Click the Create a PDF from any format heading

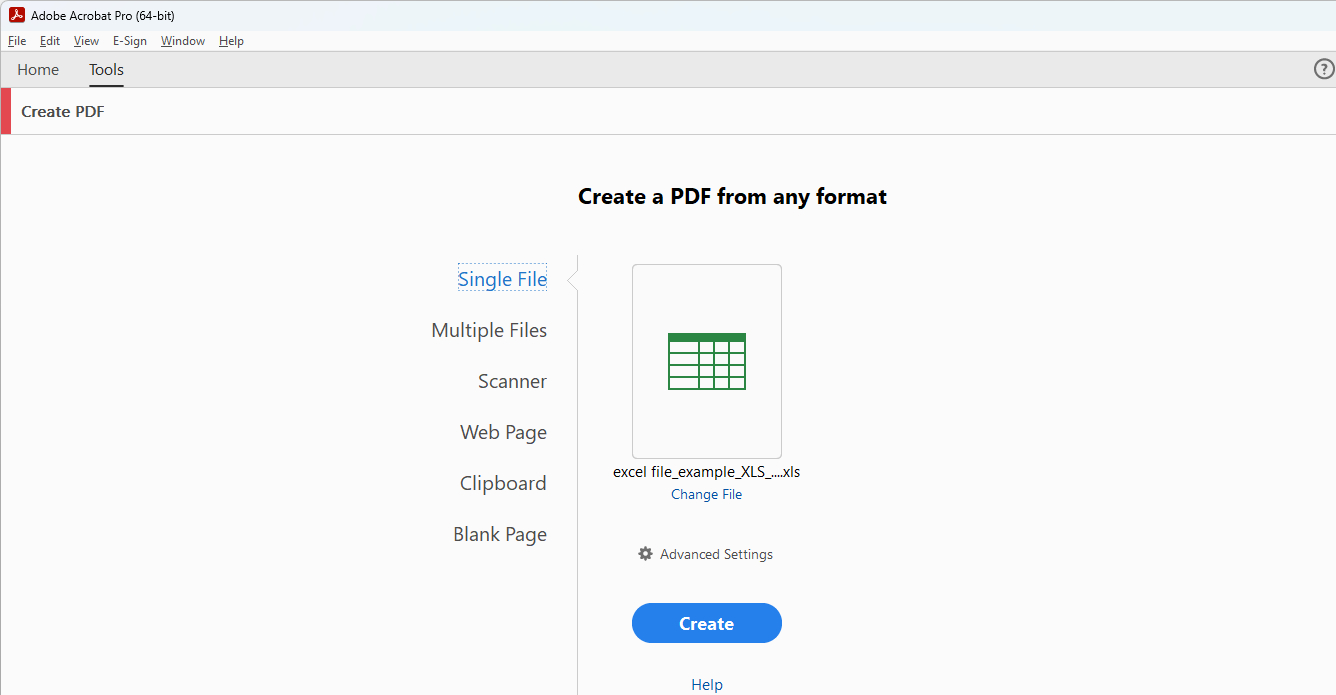[x=732, y=197]
